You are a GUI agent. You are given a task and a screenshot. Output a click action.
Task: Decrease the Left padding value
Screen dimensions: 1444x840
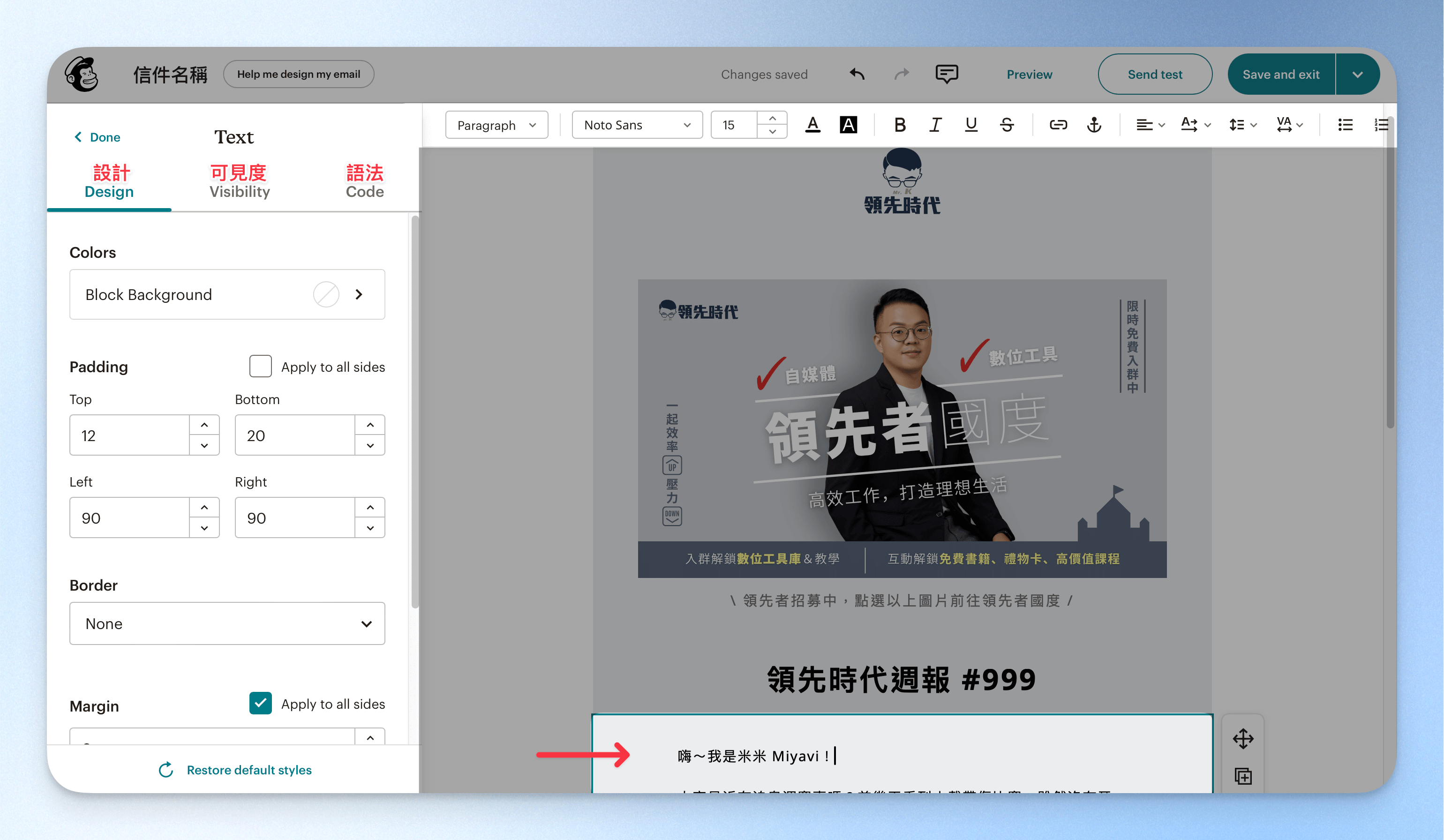(204, 528)
